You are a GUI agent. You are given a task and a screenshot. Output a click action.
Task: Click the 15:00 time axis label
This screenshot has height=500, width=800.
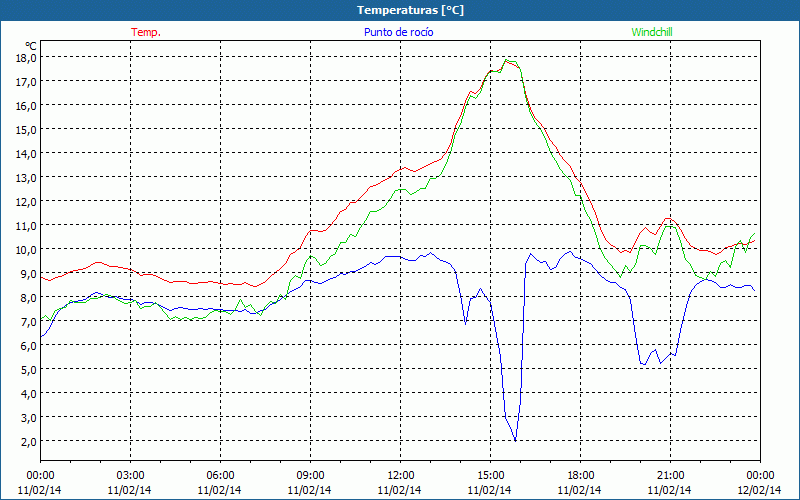(x=490, y=476)
